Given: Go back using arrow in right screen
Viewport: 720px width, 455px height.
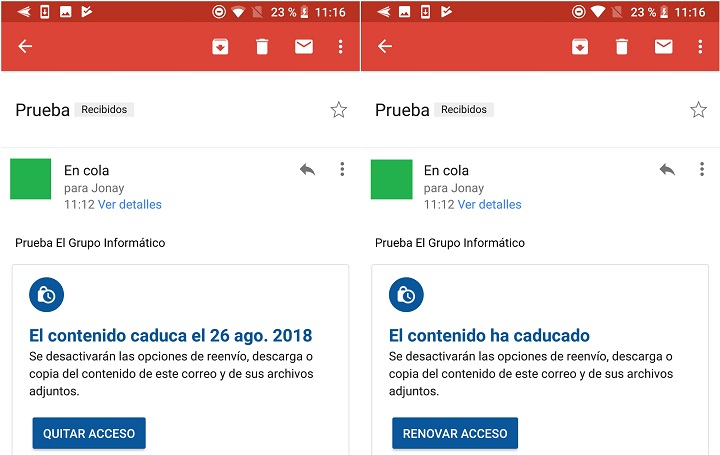Looking at the screenshot, I should point(385,46).
